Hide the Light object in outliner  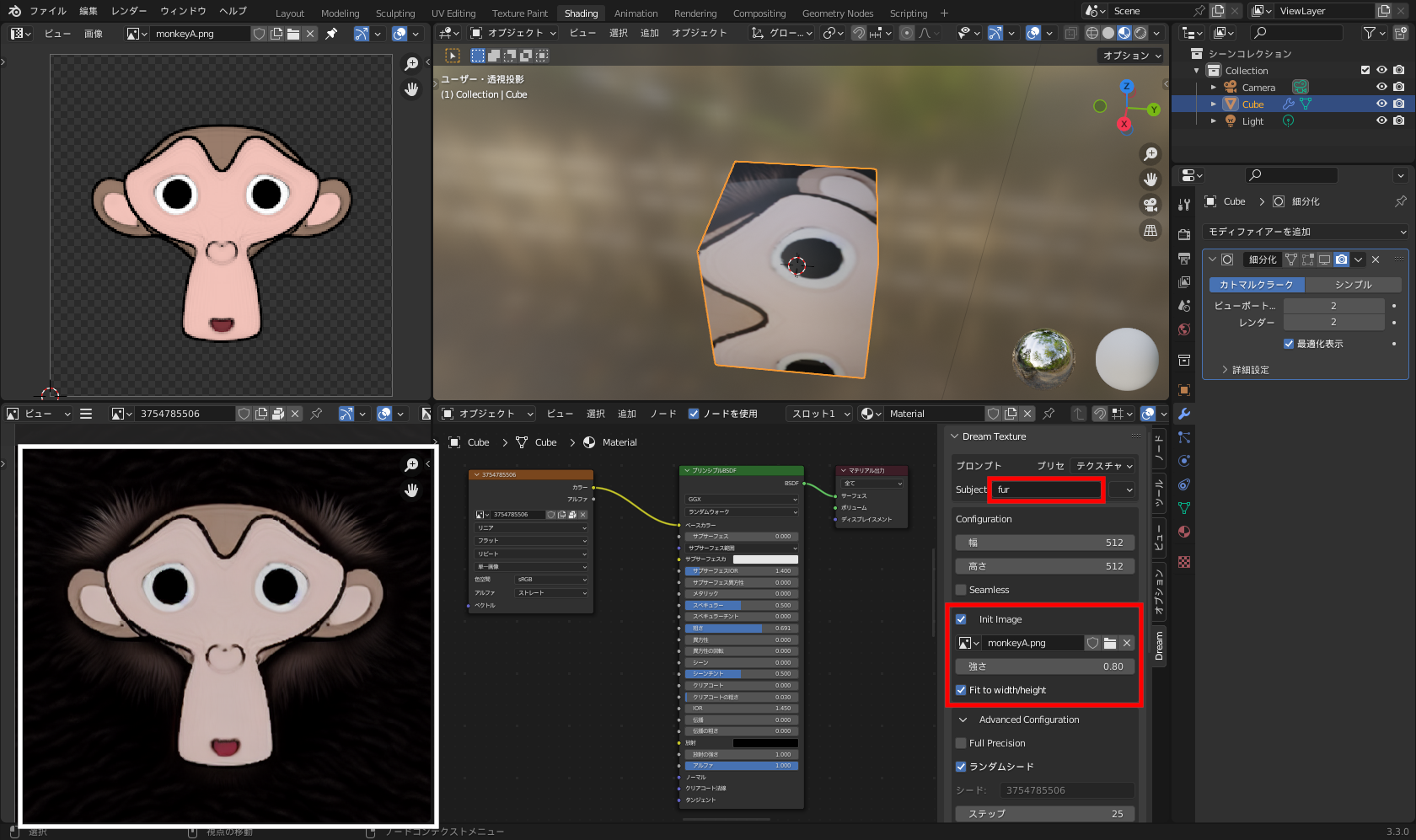coord(1381,120)
